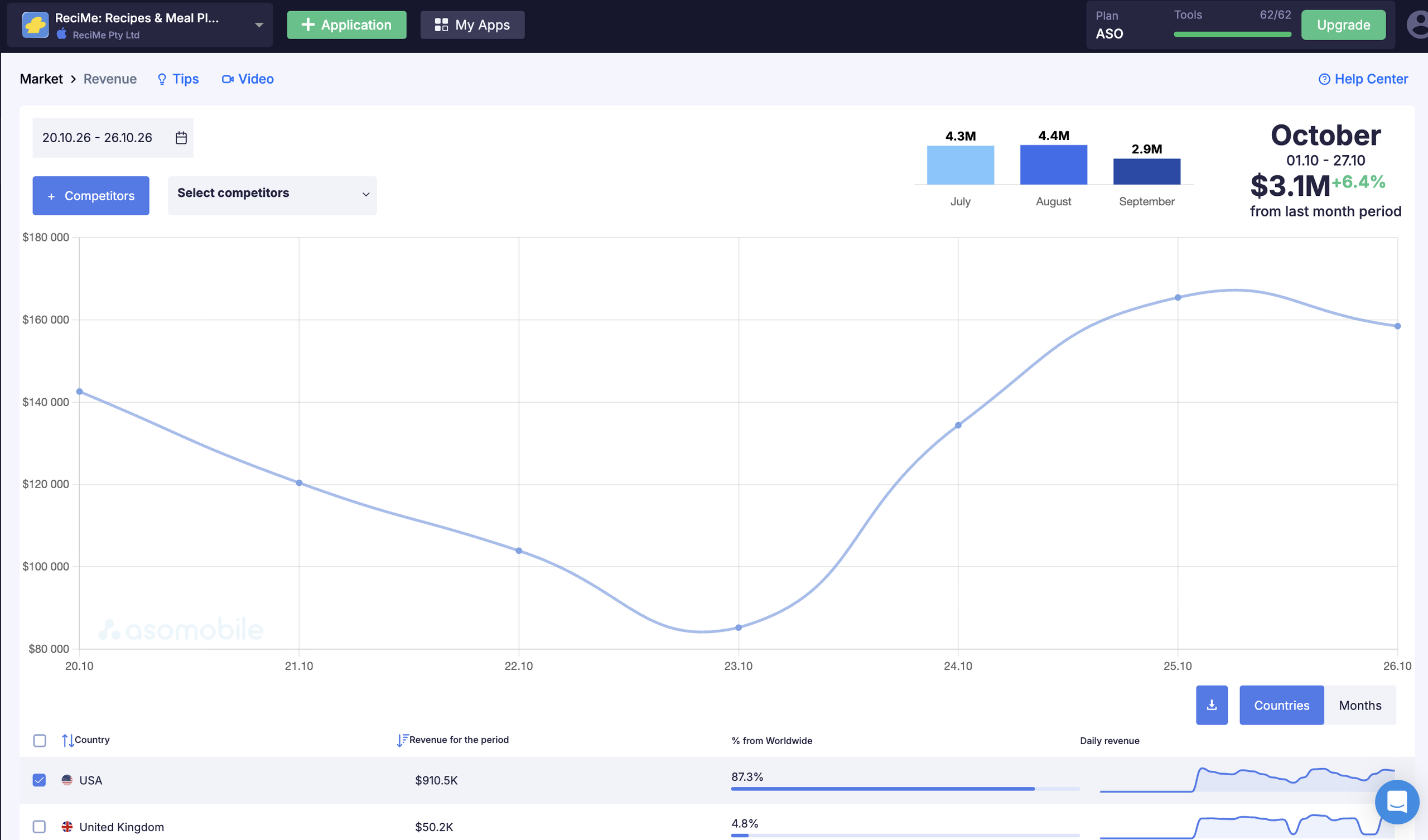
Task: Click the Upgrade button
Action: pos(1343,25)
